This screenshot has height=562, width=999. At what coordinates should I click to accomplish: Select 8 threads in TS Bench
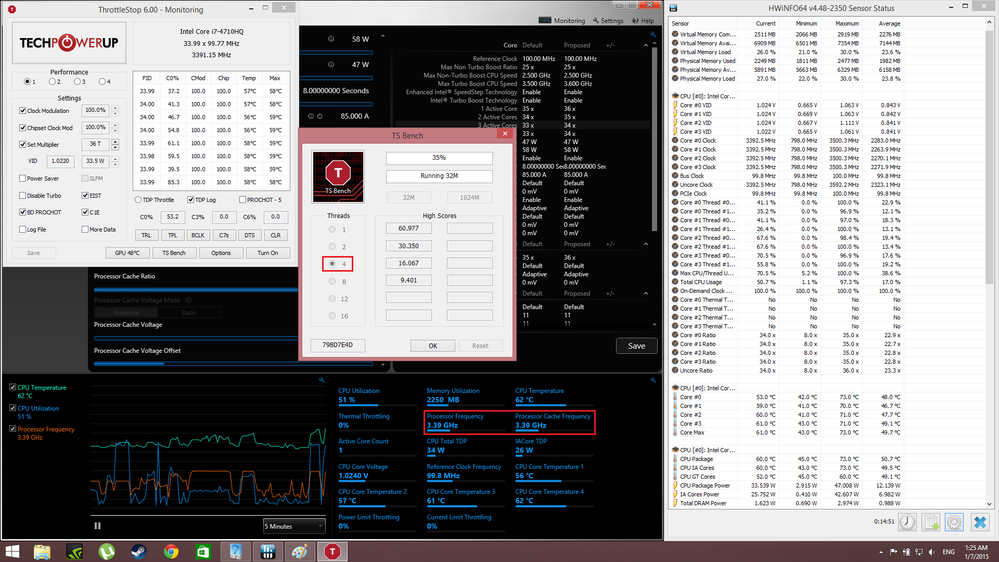332,281
